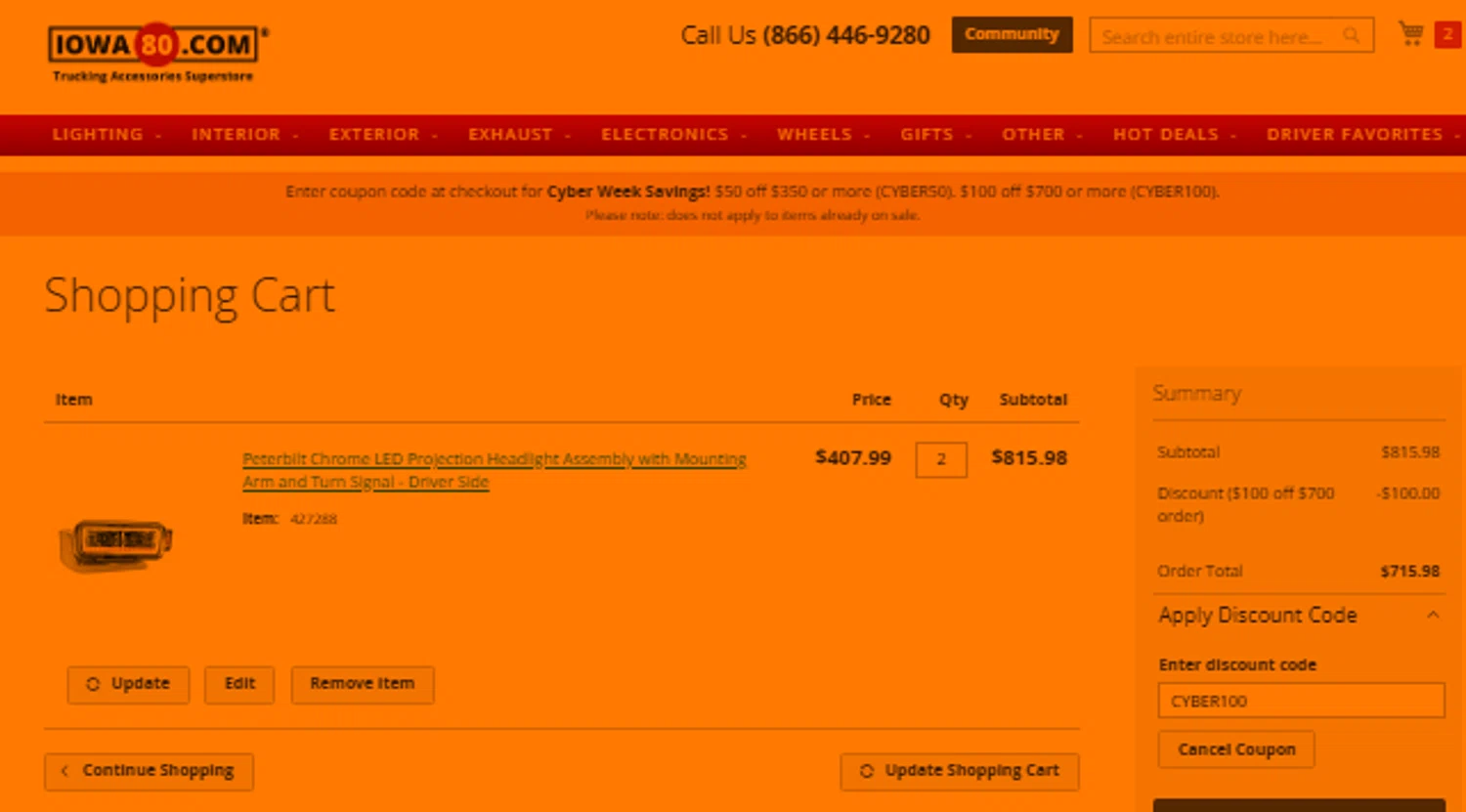The image size is (1466, 812).
Task: Open the Interior menu
Action: pos(245,135)
